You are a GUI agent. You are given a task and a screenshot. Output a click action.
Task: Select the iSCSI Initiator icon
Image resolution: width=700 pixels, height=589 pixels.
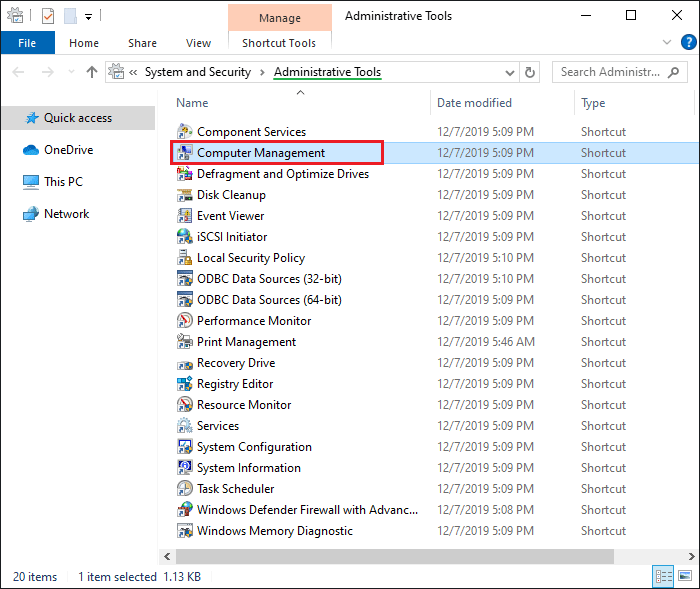[x=184, y=237]
